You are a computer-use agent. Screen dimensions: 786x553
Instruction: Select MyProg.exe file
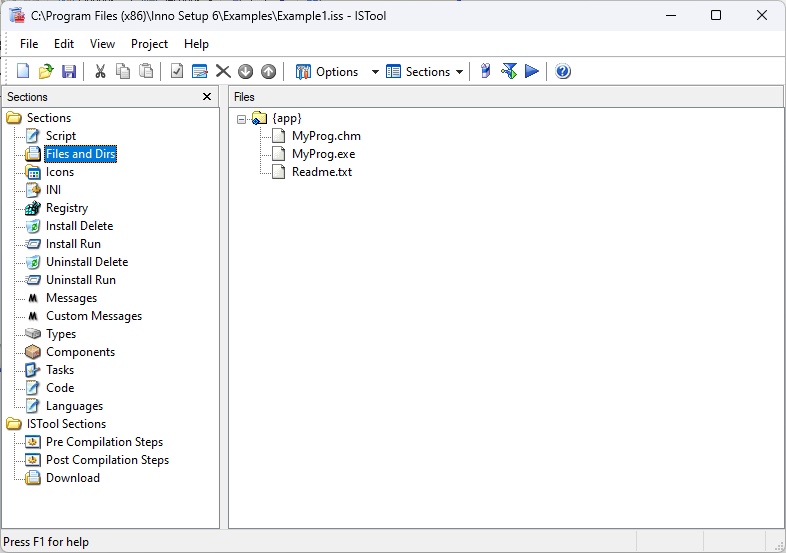[x=323, y=154]
